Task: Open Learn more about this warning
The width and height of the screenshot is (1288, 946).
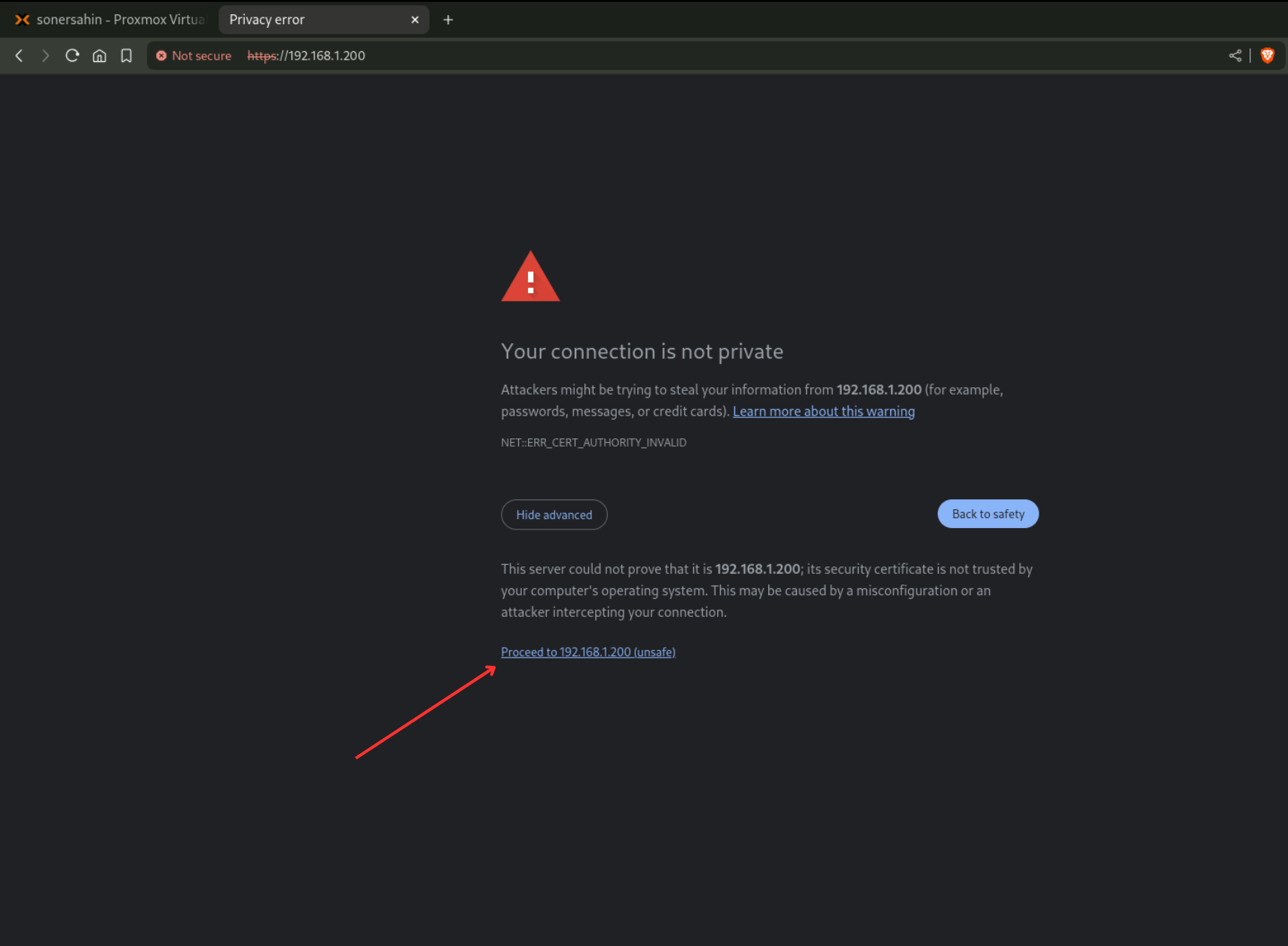Action: pos(823,411)
